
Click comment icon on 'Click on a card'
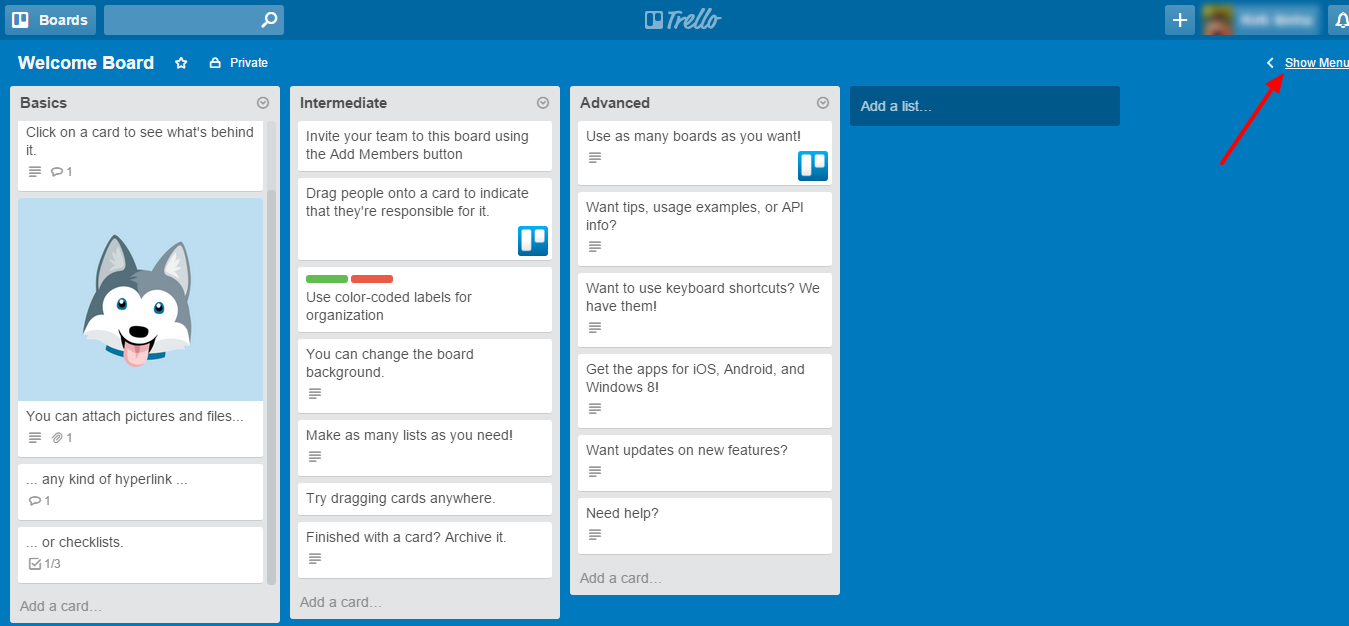point(57,172)
